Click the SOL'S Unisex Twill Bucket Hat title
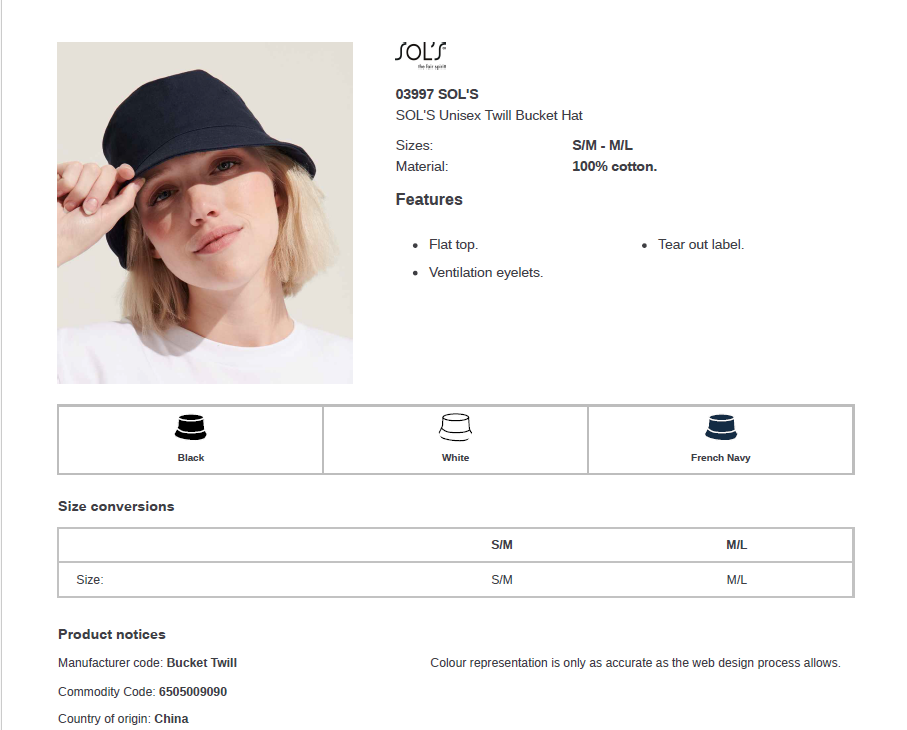This screenshot has width=907, height=730. tap(489, 115)
